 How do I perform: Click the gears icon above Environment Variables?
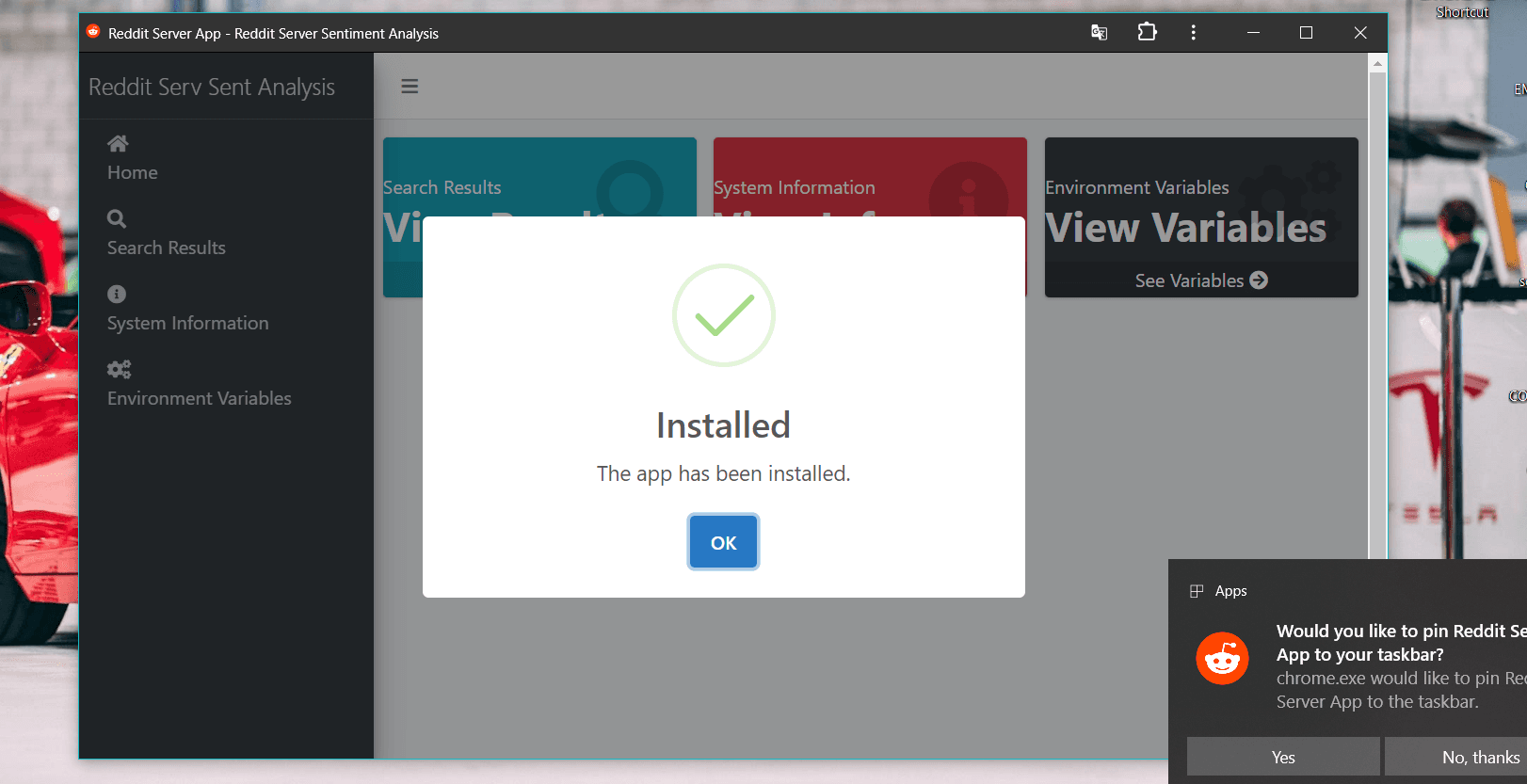119,369
